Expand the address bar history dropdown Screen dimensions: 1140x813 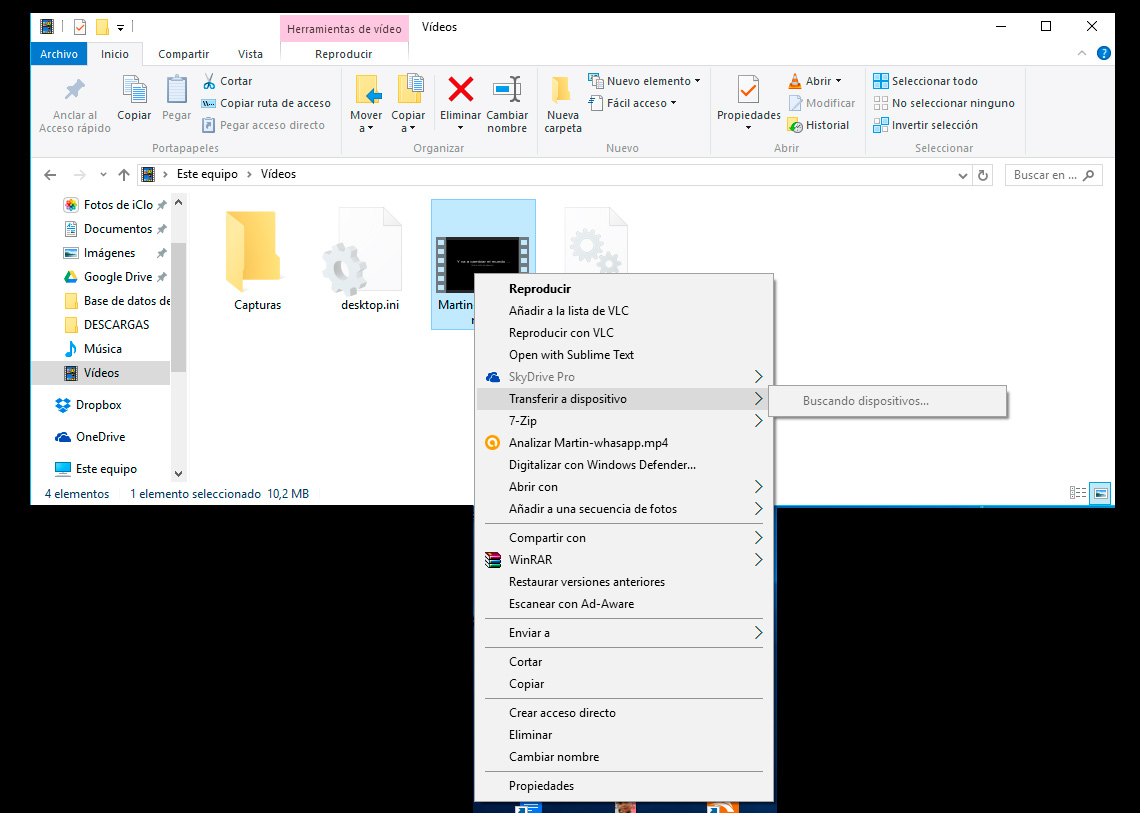(x=963, y=175)
